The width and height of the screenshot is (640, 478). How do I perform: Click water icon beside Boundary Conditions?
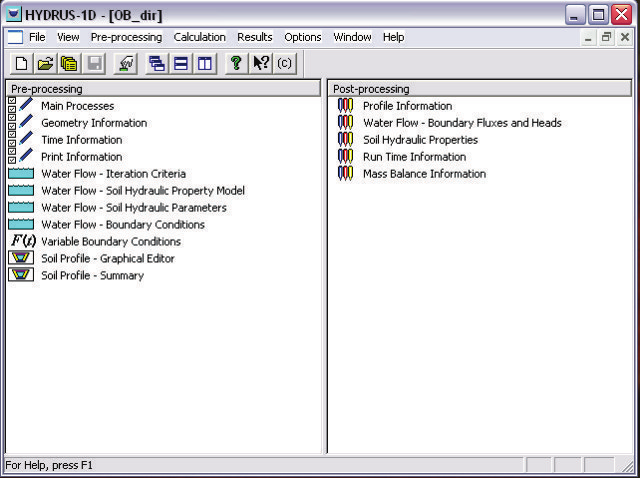point(21,224)
